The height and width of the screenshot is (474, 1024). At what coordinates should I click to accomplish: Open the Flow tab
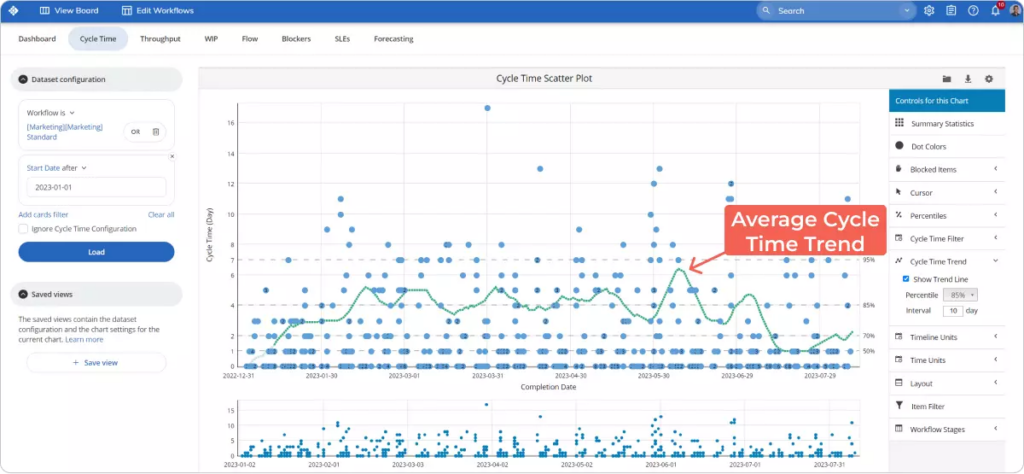click(249, 39)
